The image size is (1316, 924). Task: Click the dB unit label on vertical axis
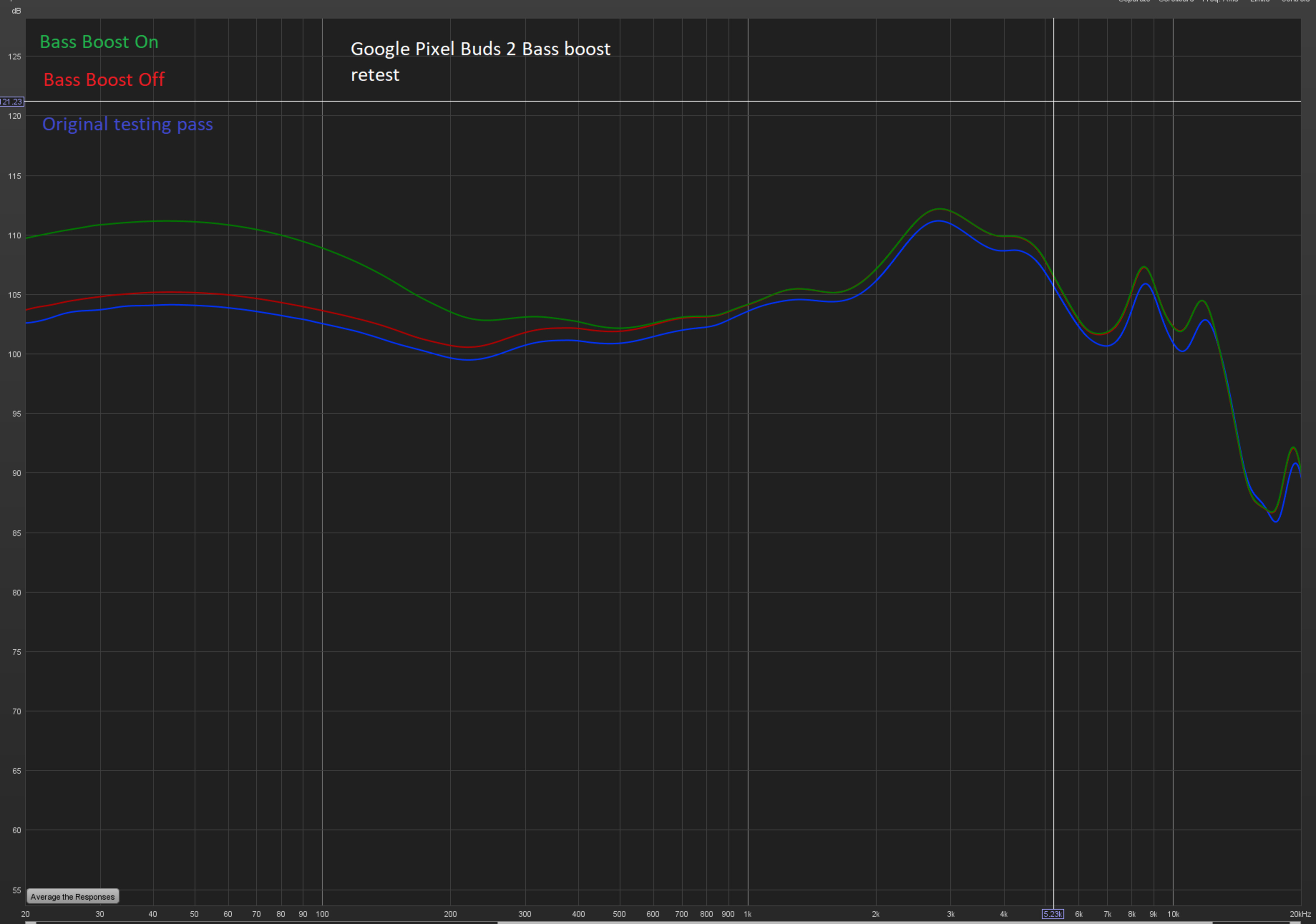coord(16,11)
